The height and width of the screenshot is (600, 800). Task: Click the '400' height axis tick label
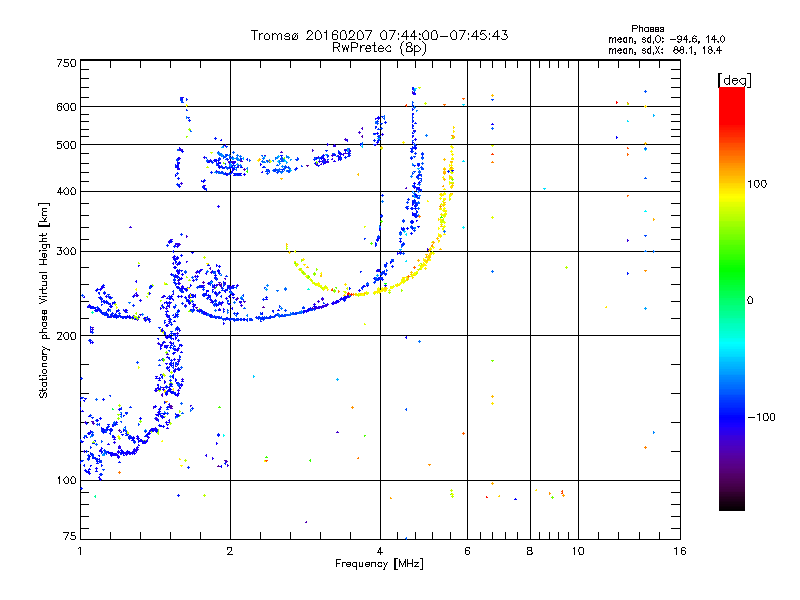66,191
